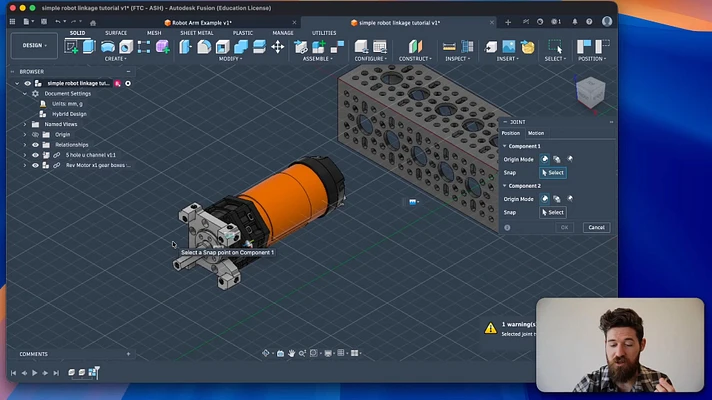712x400 pixels.
Task: Select third Origin Mode option for Component 2
Action: pyautogui.click(x=570, y=199)
